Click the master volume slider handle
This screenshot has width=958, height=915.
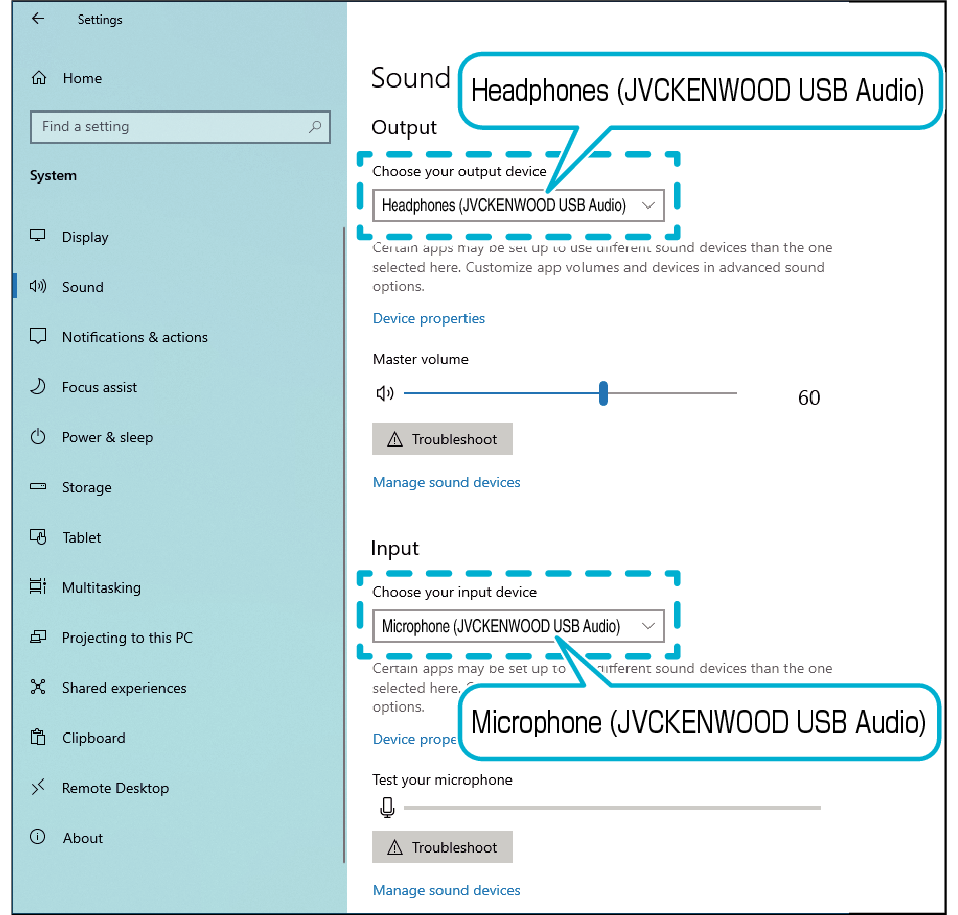[603, 394]
